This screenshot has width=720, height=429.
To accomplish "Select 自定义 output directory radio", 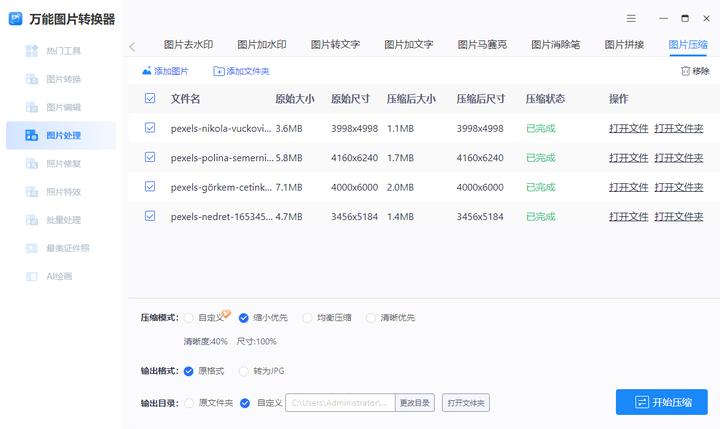I will pyautogui.click(x=245, y=403).
